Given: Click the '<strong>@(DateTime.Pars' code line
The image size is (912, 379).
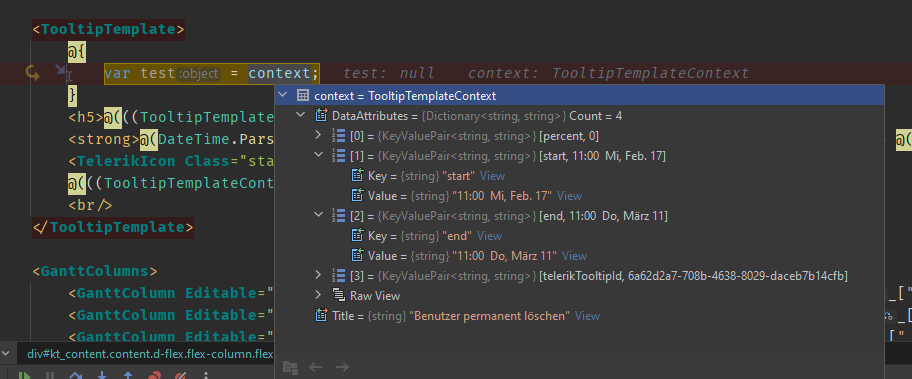Looking at the screenshot, I should (171, 140).
